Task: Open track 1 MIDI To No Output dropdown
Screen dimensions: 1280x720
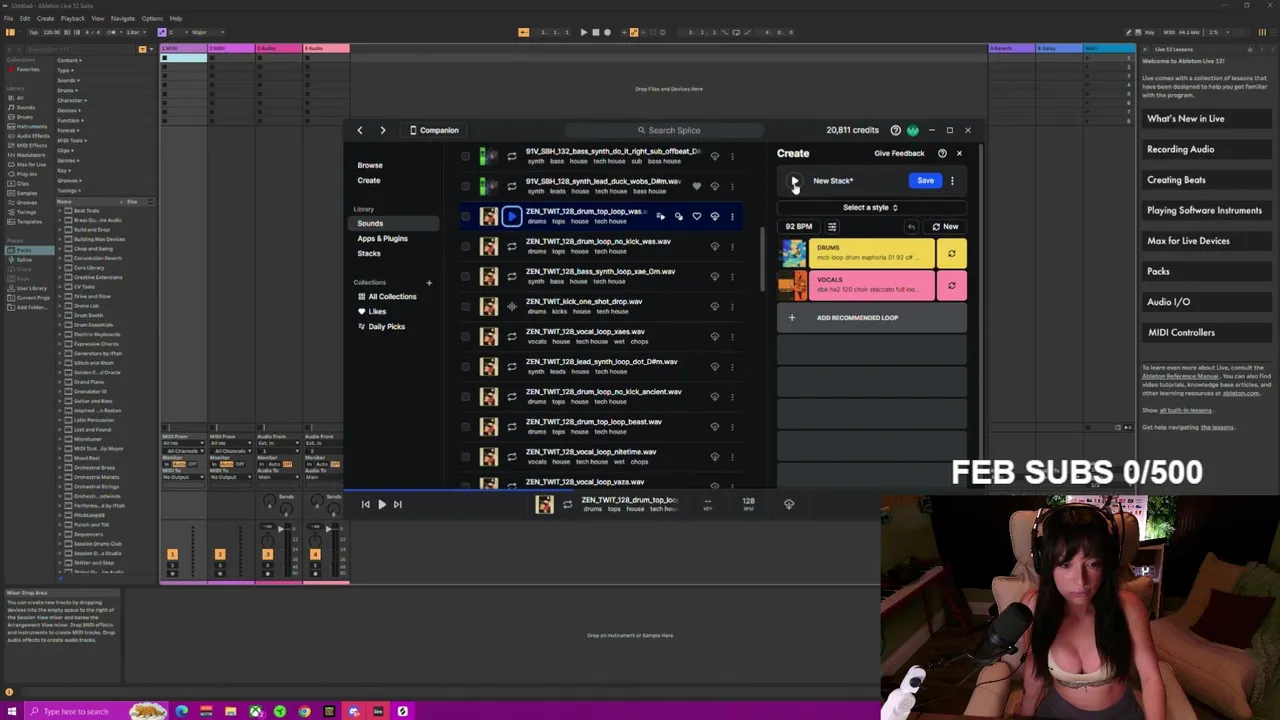Action: point(183,477)
